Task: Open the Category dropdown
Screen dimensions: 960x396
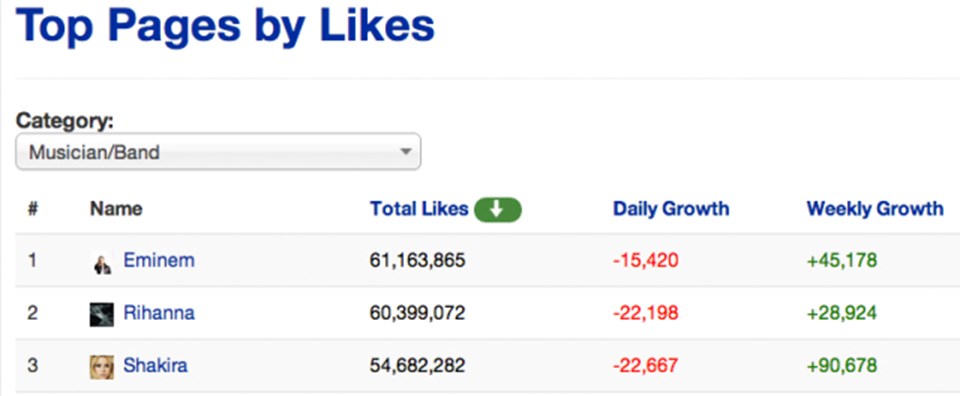Action: click(218, 151)
